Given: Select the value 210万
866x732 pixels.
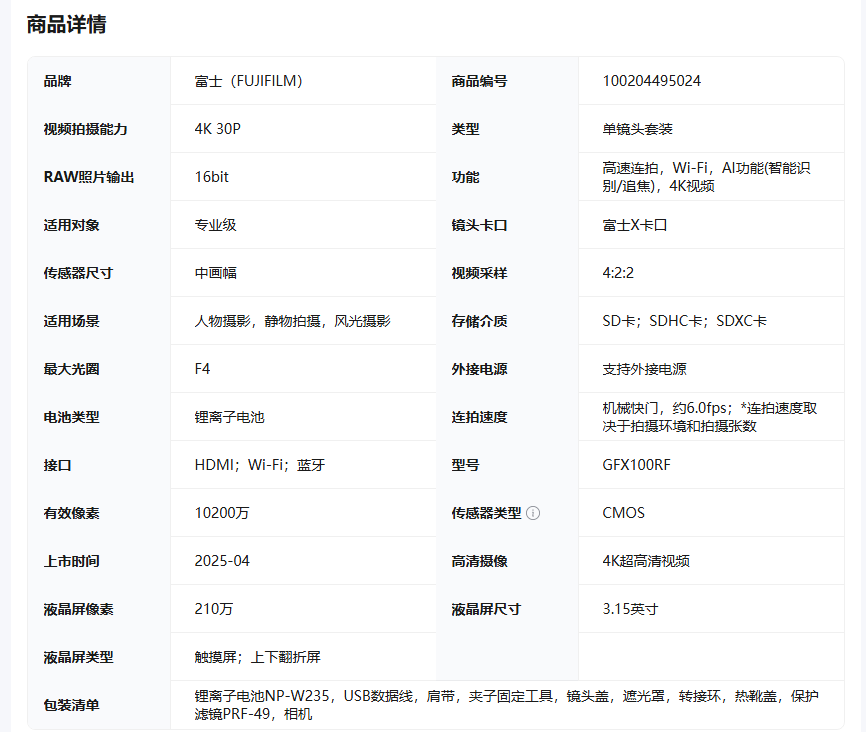Looking at the screenshot, I should (214, 610).
